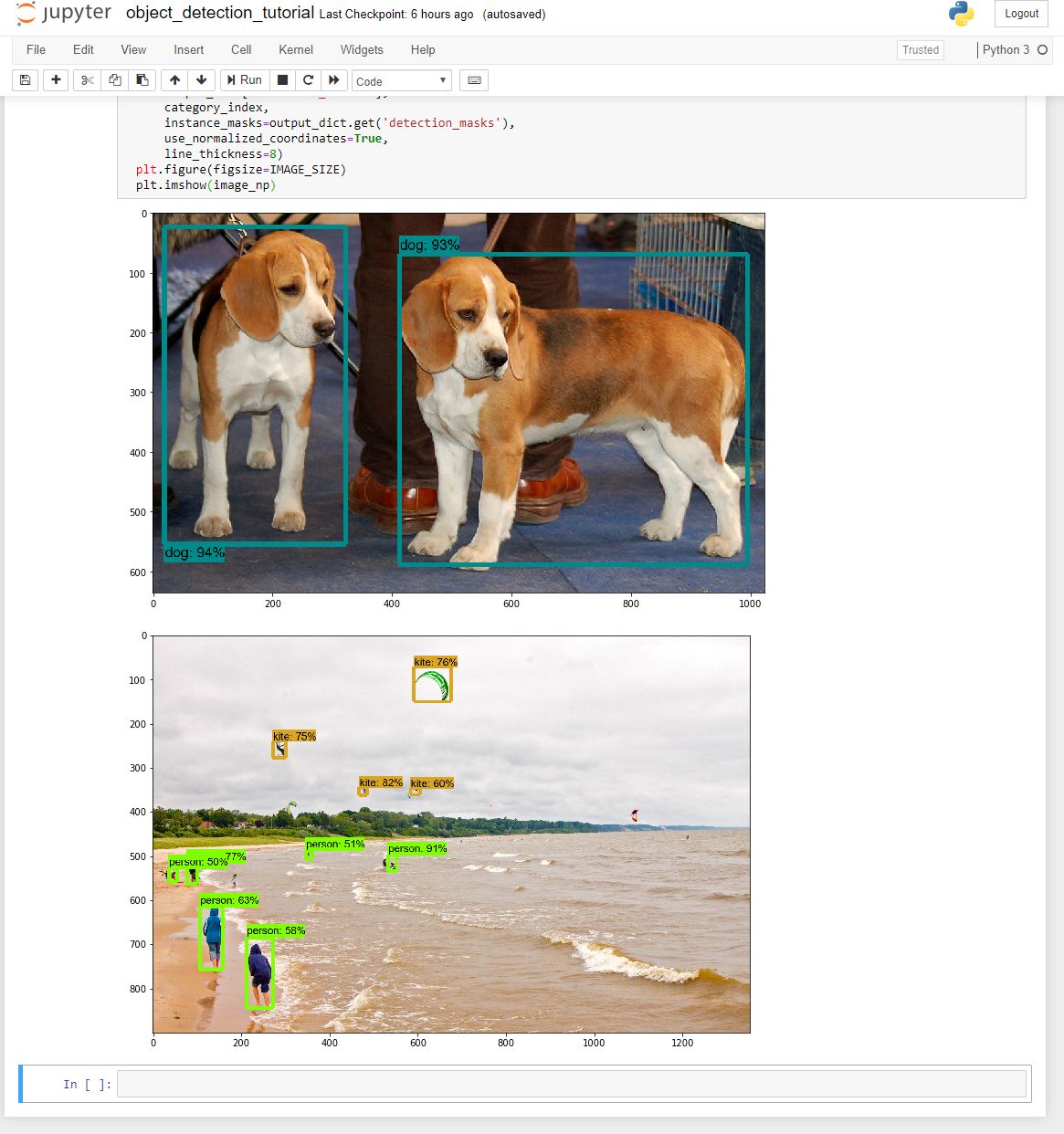Restart the kernel with circular arrow
Image resolution: width=1064 pixels, height=1134 pixels.
[x=309, y=80]
